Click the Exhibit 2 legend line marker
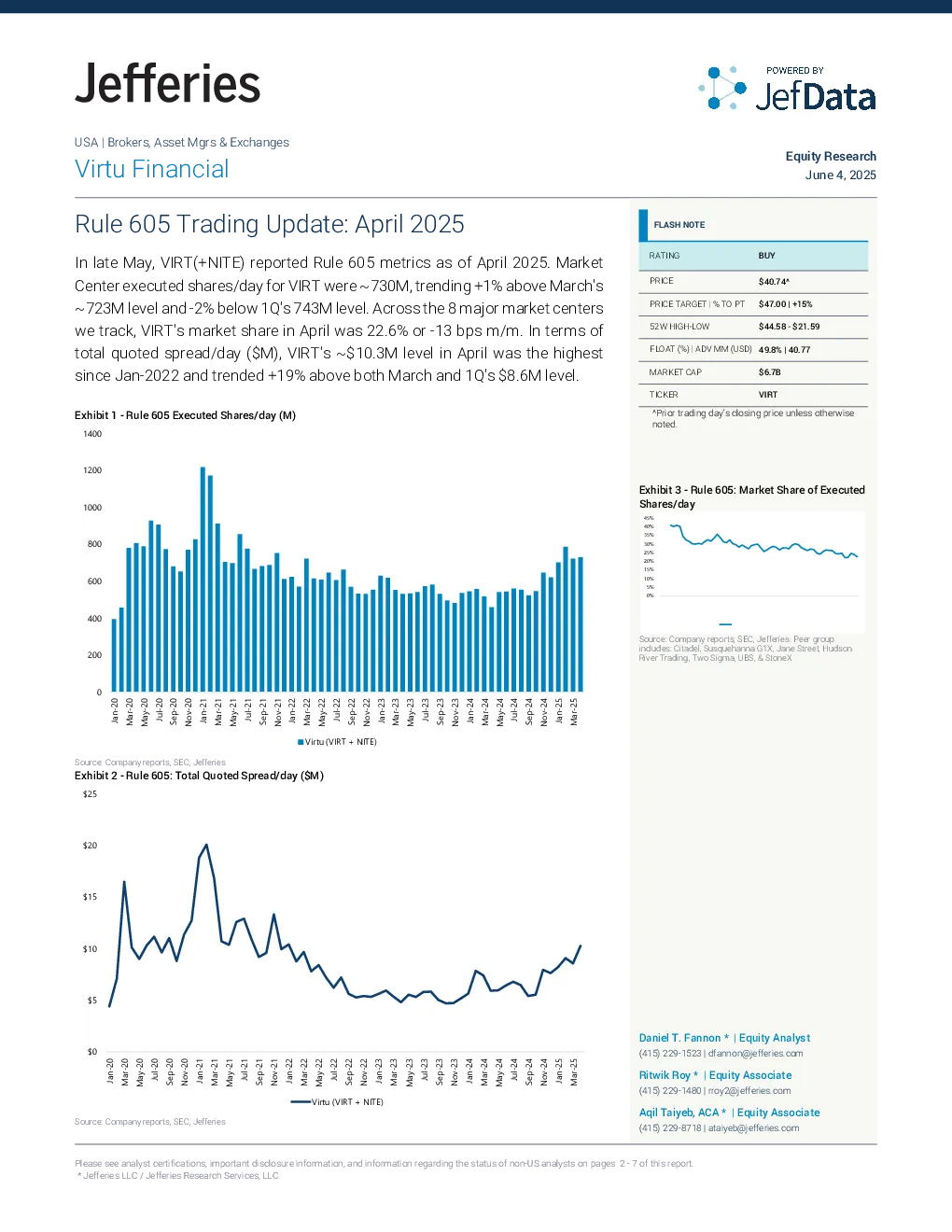This screenshot has height=1232, width=952. [x=301, y=1102]
